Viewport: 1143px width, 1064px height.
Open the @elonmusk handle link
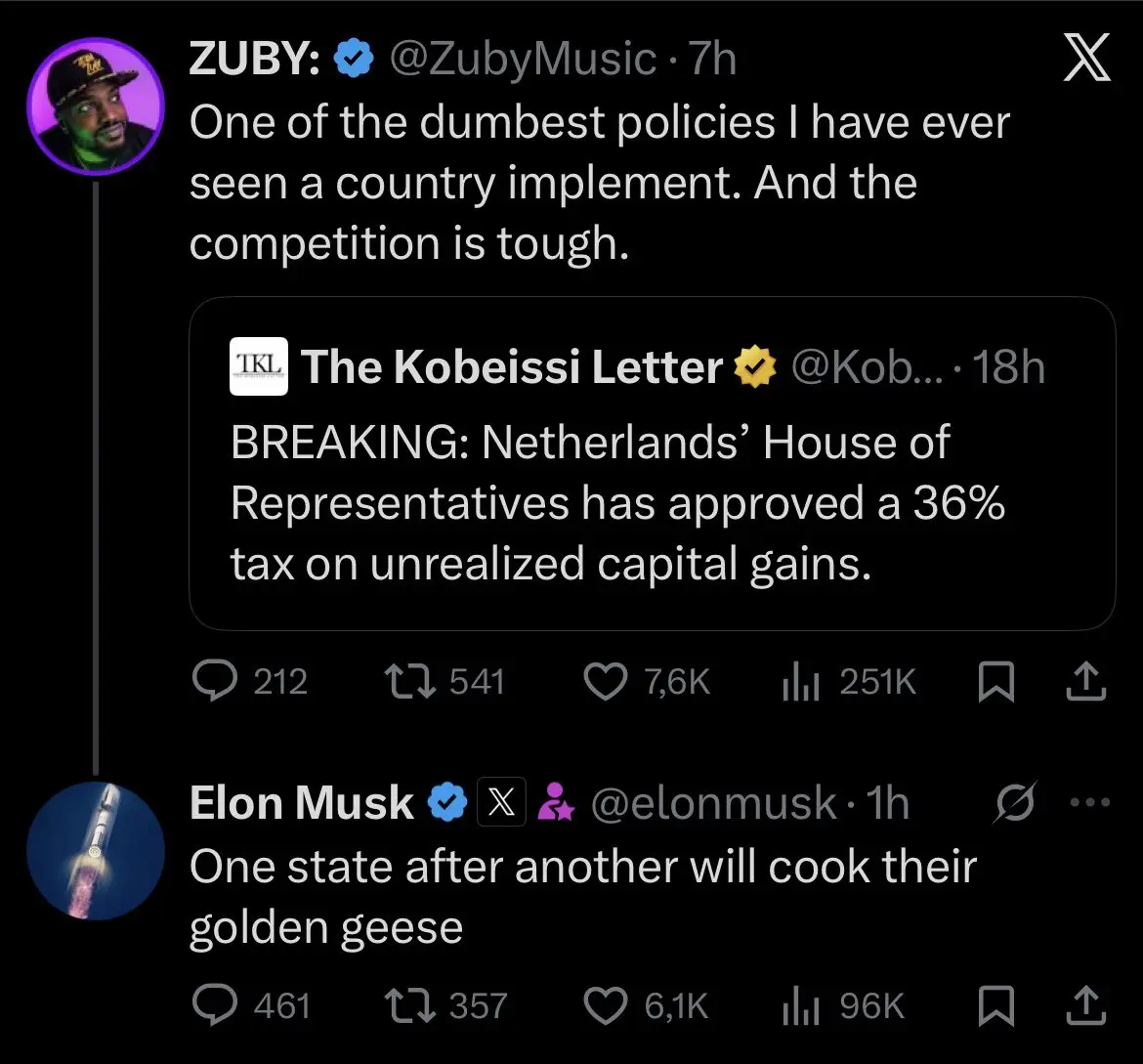713,803
